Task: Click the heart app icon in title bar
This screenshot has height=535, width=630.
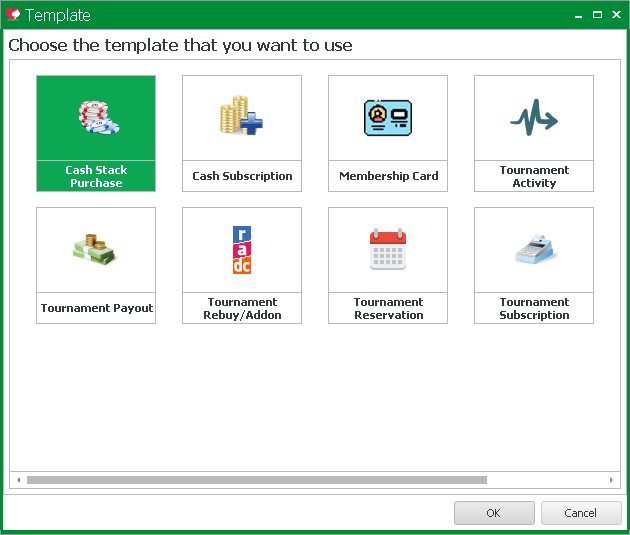Action: coord(13,14)
